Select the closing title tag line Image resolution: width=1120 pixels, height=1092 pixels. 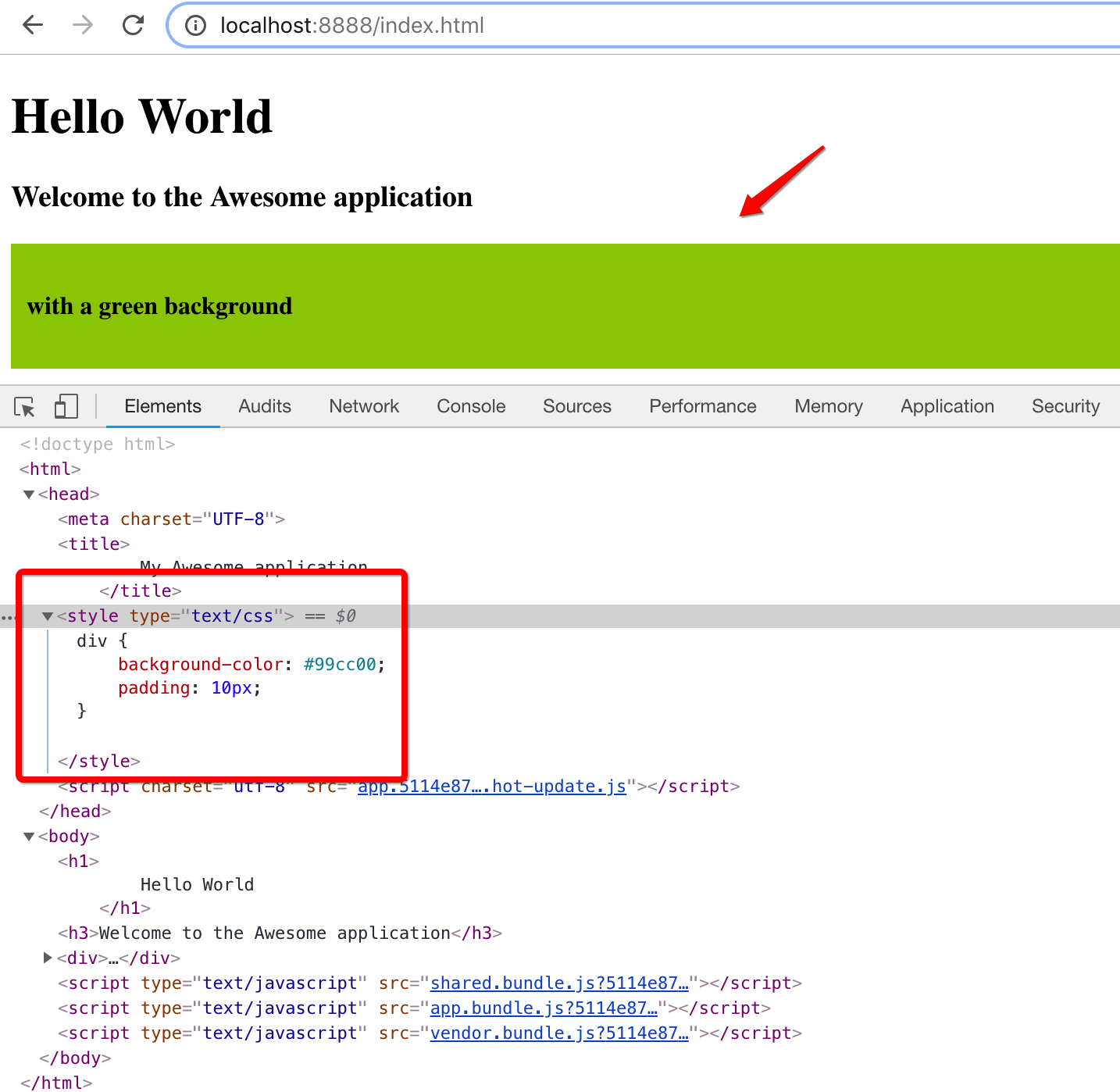click(x=141, y=591)
